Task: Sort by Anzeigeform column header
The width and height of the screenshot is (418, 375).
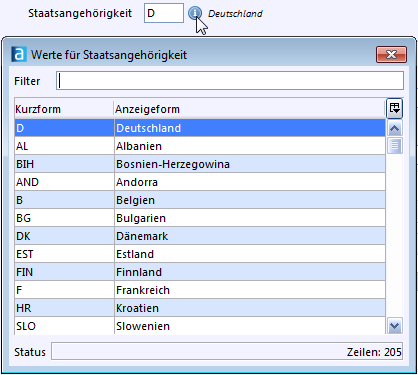Action: coord(249,109)
